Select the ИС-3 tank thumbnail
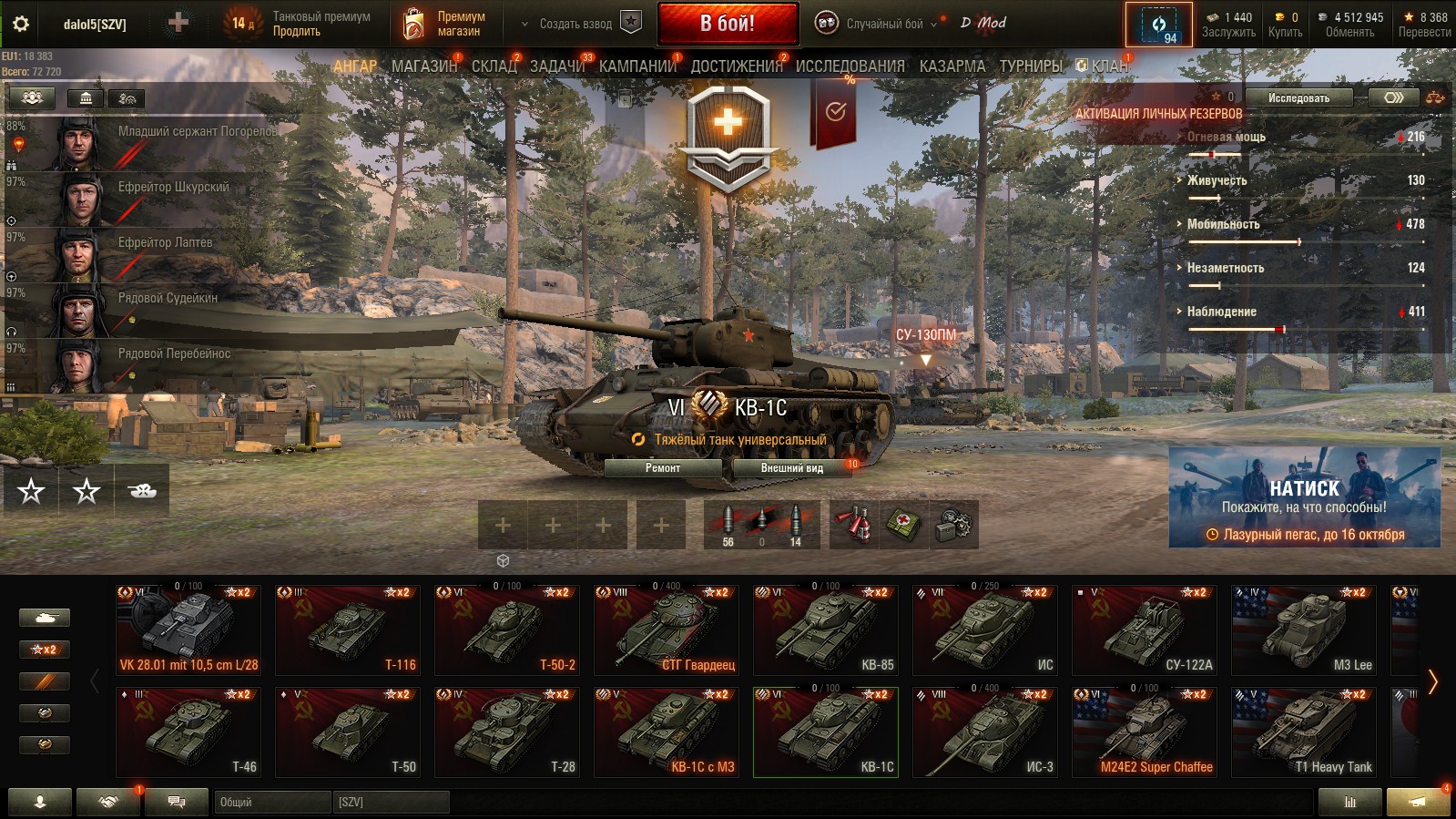Viewport: 1456px width, 819px height. click(x=984, y=732)
